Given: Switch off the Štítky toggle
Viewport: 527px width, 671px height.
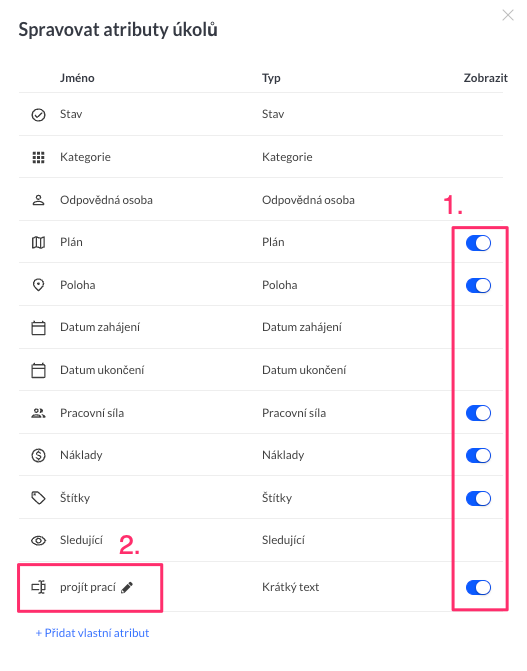Looking at the screenshot, I should (478, 498).
